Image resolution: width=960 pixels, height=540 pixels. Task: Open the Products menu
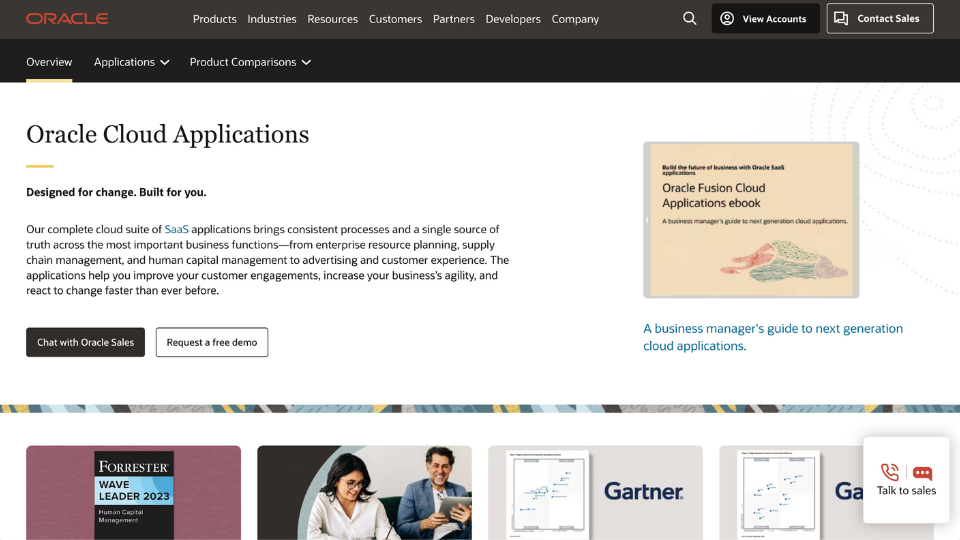[214, 19]
